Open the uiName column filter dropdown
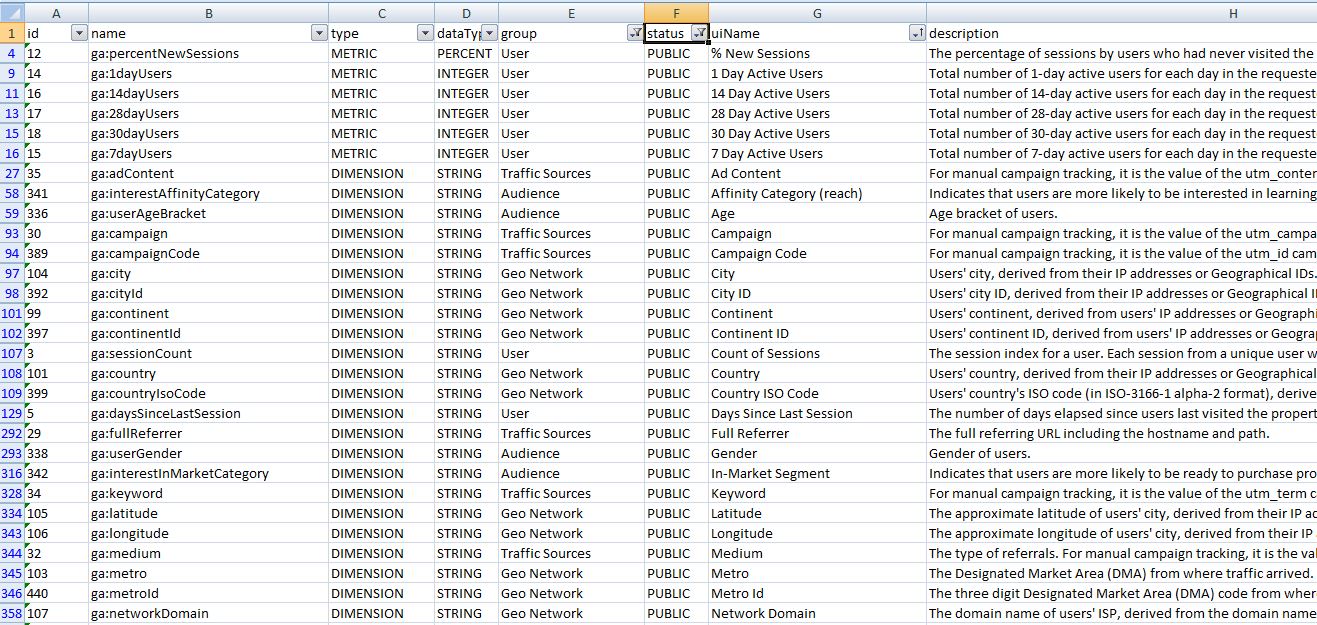This screenshot has width=1317, height=625. tap(917, 33)
